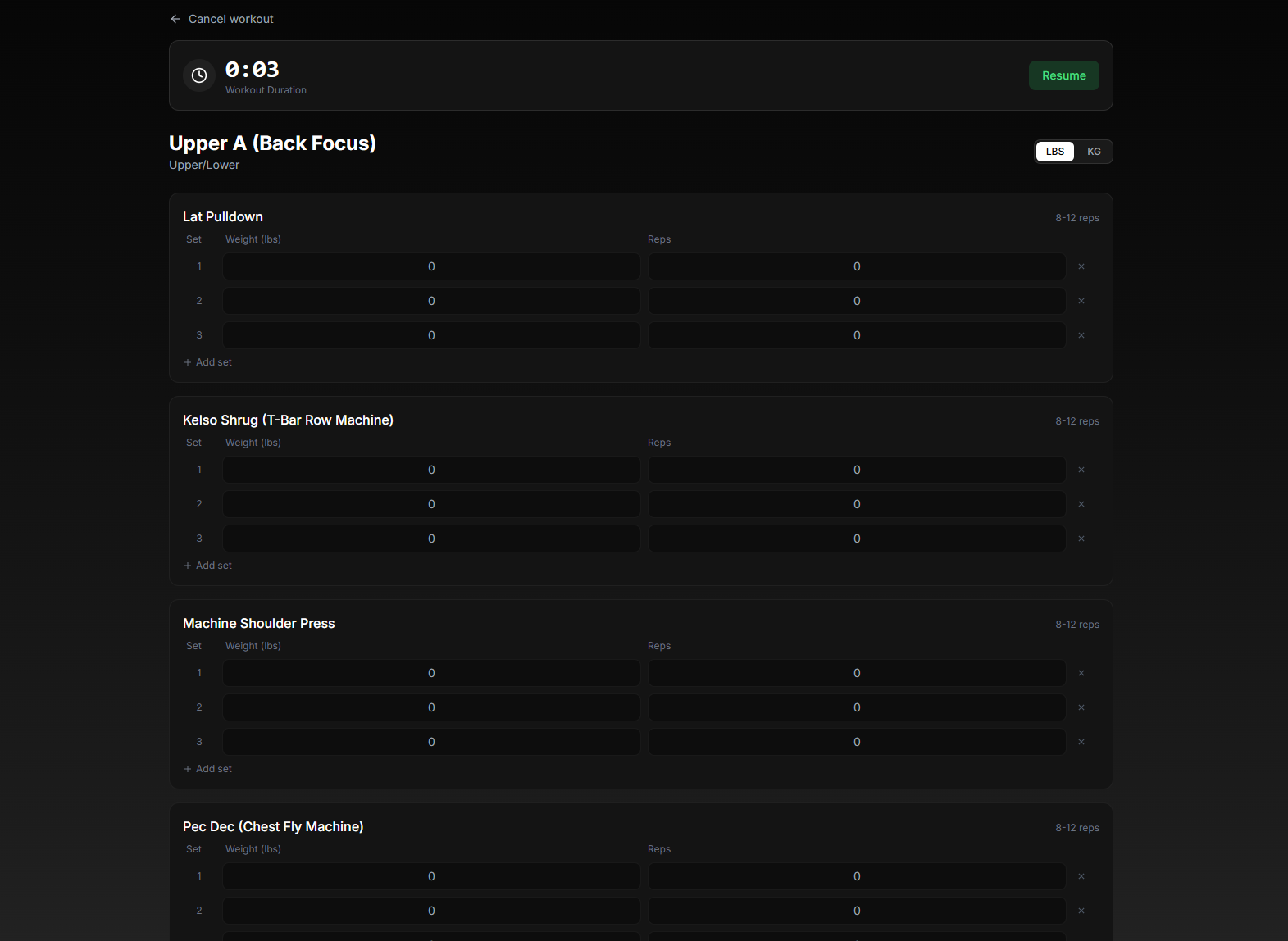Select Kelso Shrug set 2 weight input

431,504
